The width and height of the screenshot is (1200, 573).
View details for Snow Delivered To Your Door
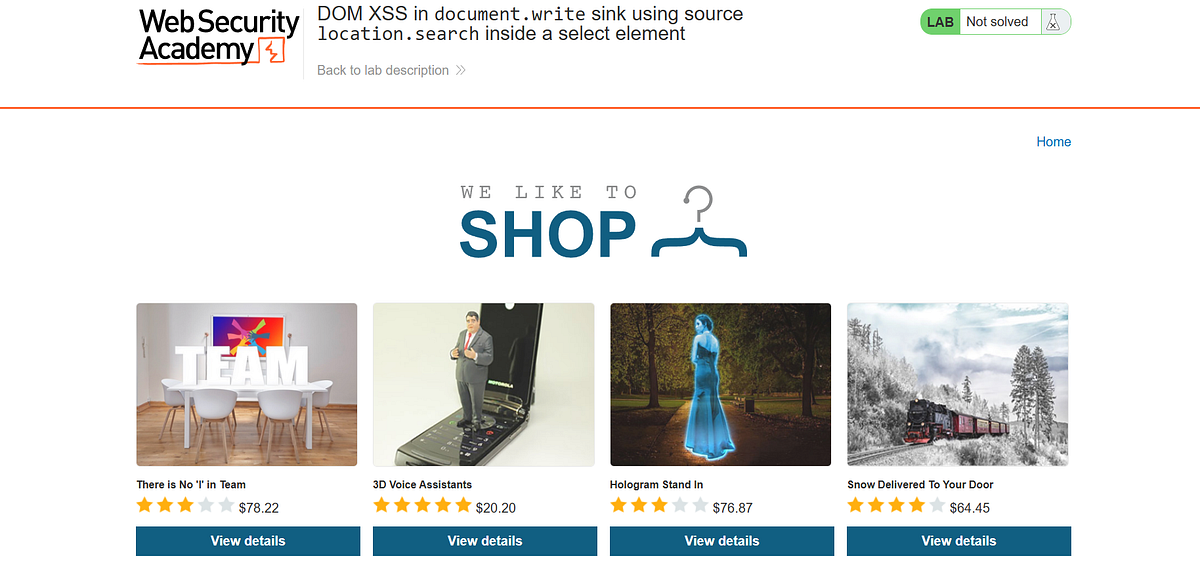tap(959, 541)
